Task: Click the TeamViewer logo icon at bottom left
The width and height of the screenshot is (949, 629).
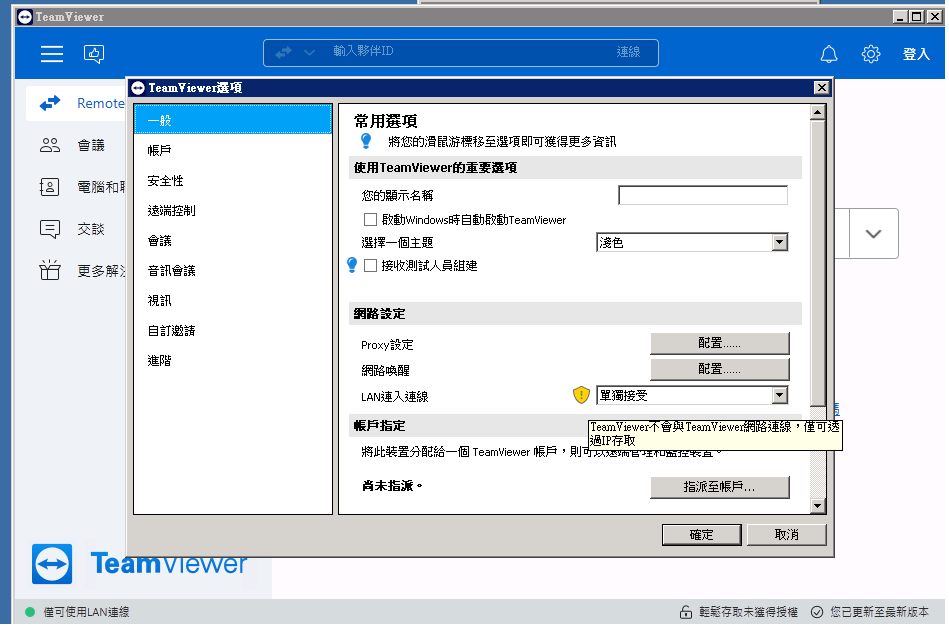Action: 52,564
